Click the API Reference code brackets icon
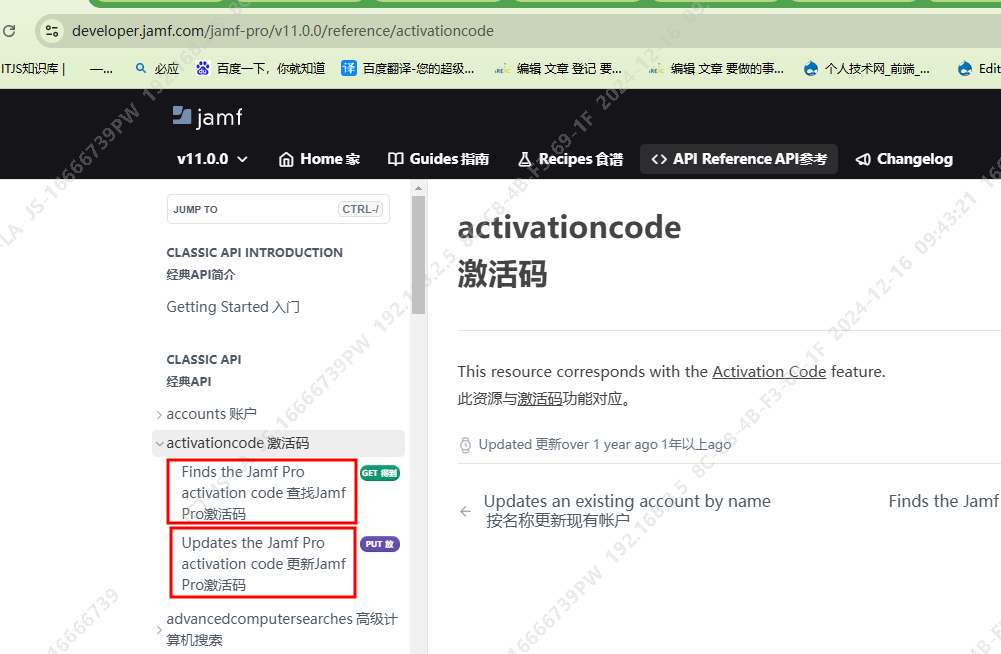 pyautogui.click(x=659, y=159)
